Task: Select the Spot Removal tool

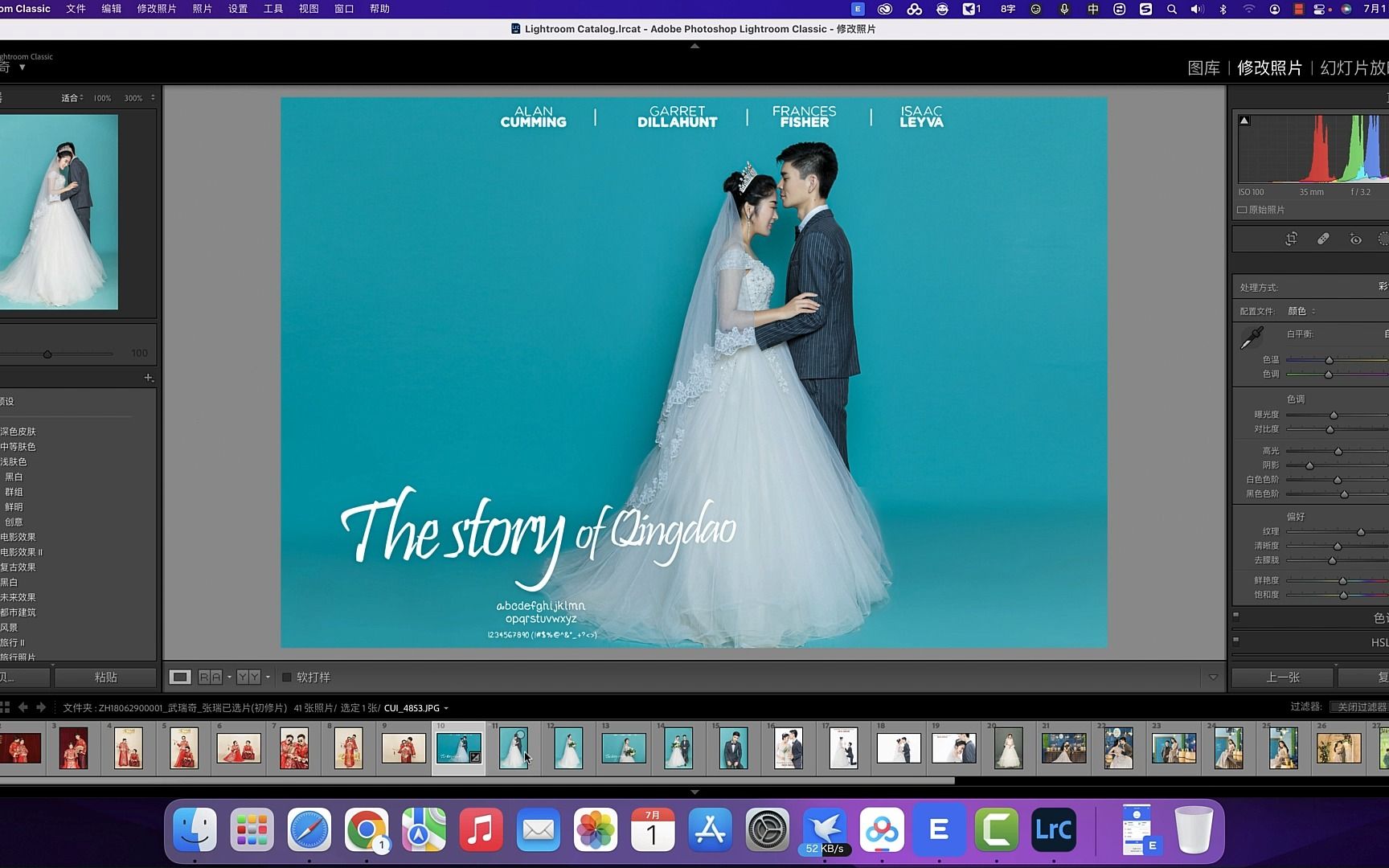Action: (x=1323, y=239)
